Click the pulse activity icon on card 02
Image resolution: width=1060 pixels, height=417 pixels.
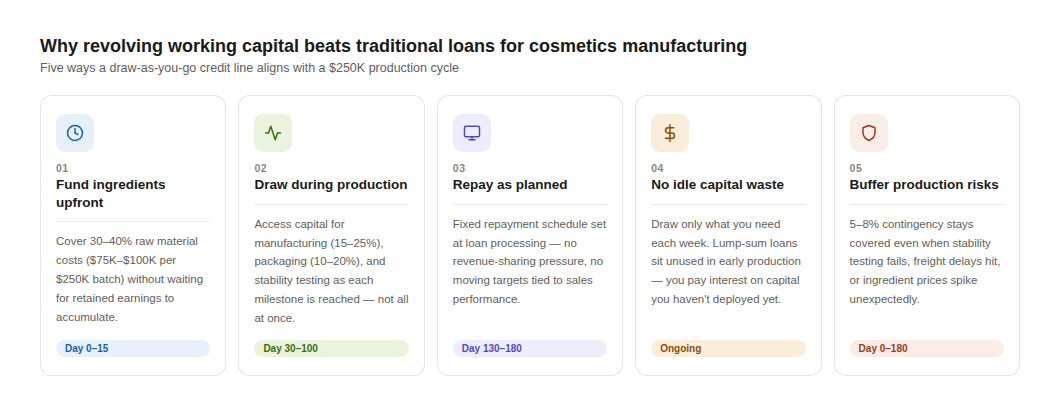coord(273,133)
